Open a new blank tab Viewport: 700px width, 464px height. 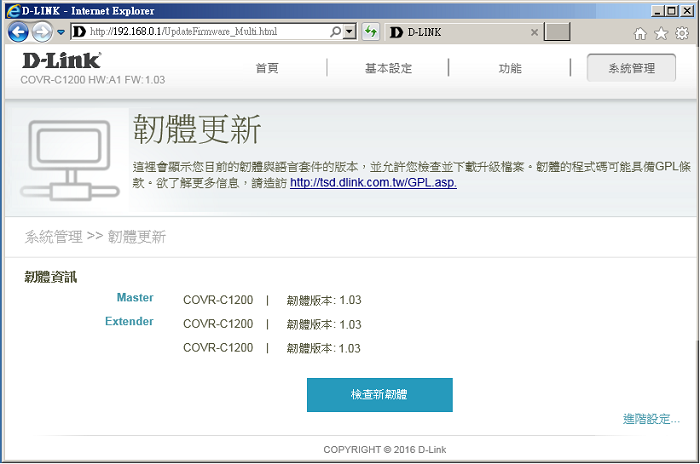(x=557, y=33)
